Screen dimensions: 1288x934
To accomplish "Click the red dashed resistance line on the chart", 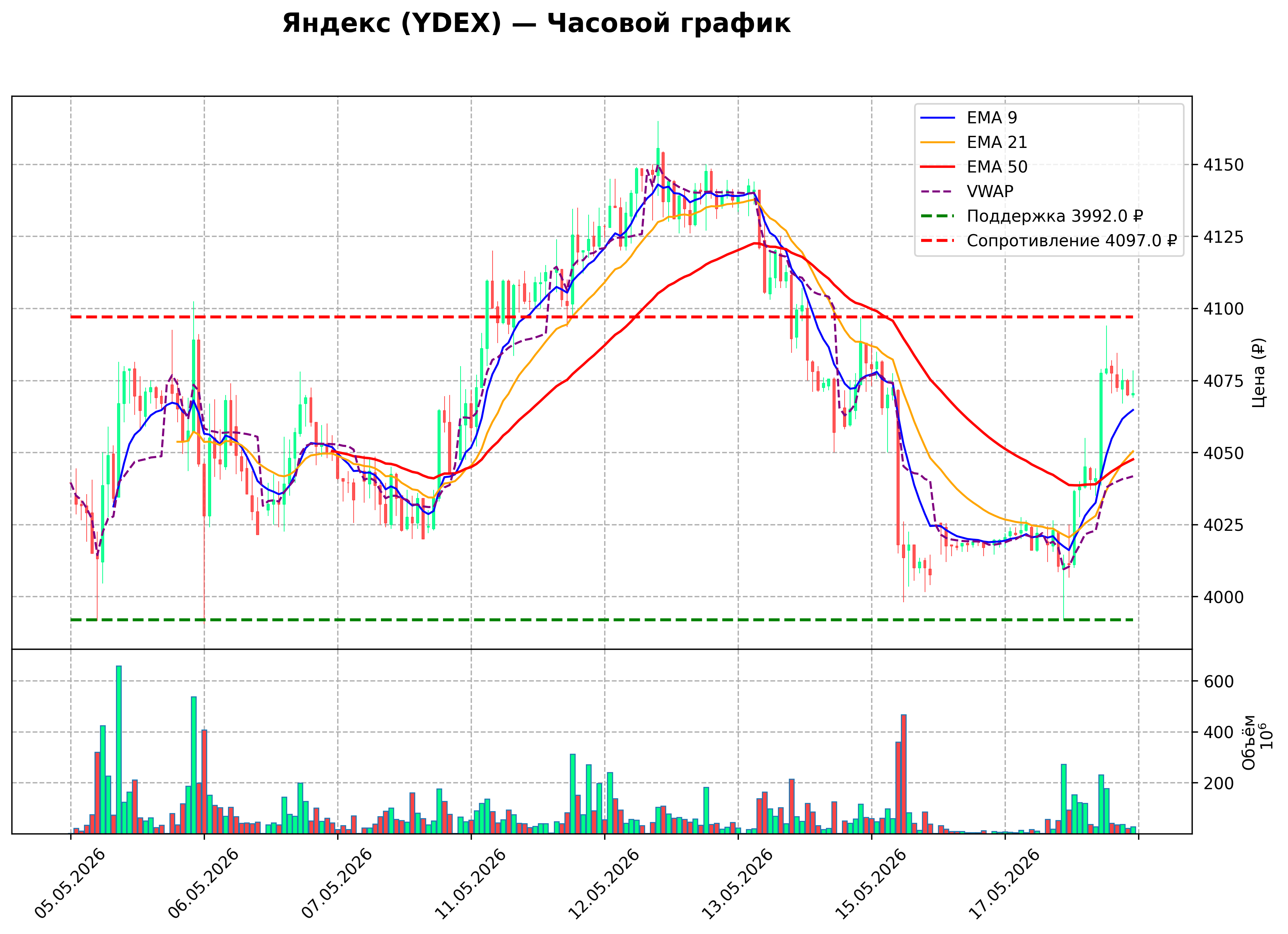I will tap(602, 317).
